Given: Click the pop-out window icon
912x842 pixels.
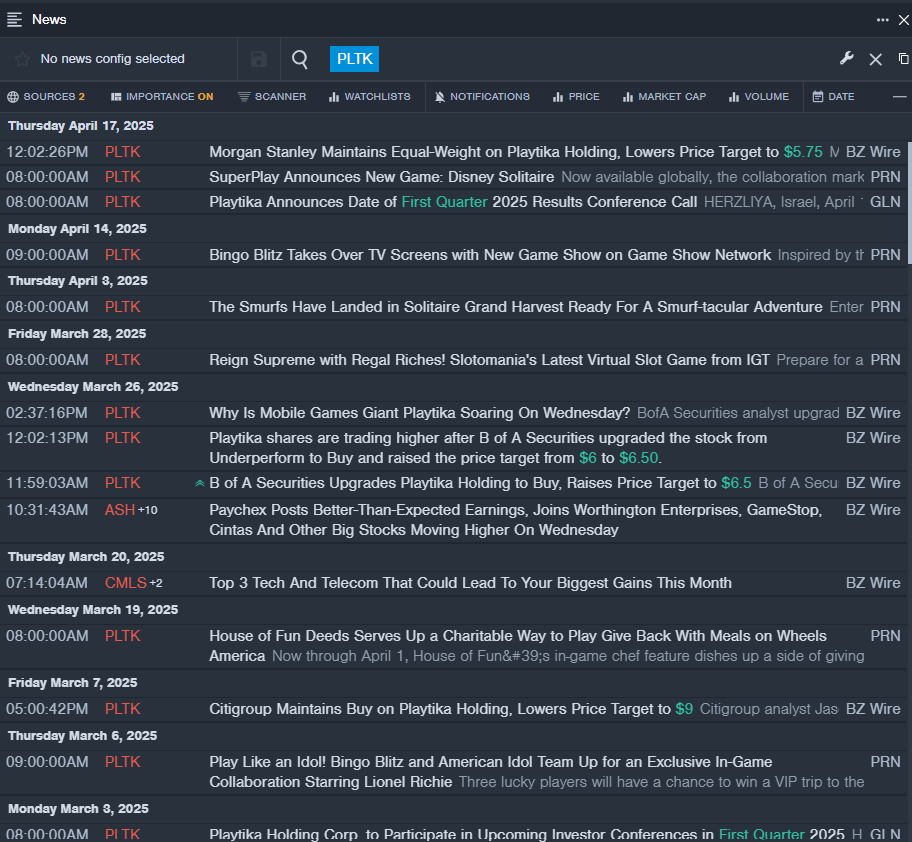Looking at the screenshot, I should [x=903, y=59].
